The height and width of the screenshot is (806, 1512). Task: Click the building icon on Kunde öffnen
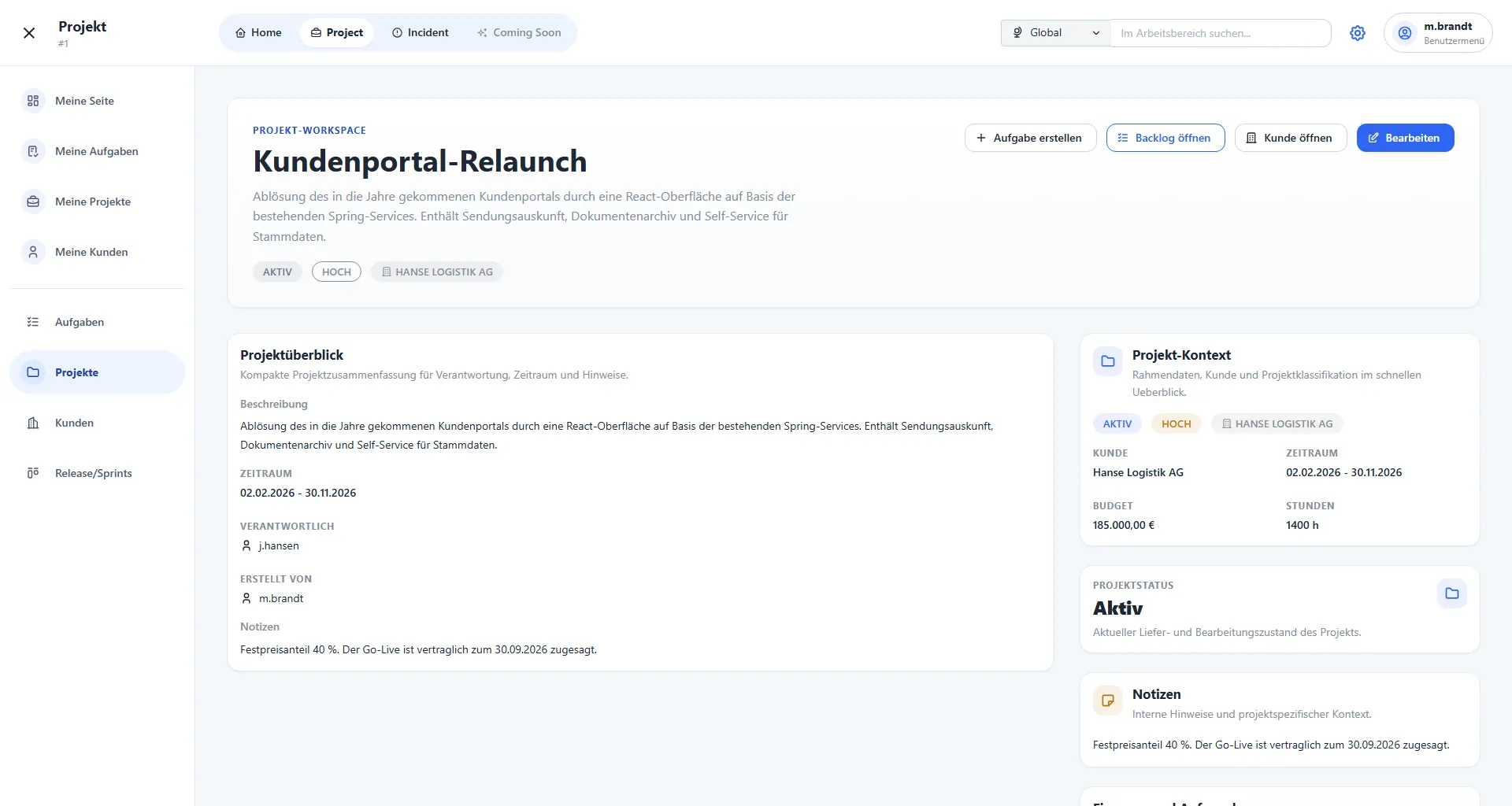coord(1251,138)
